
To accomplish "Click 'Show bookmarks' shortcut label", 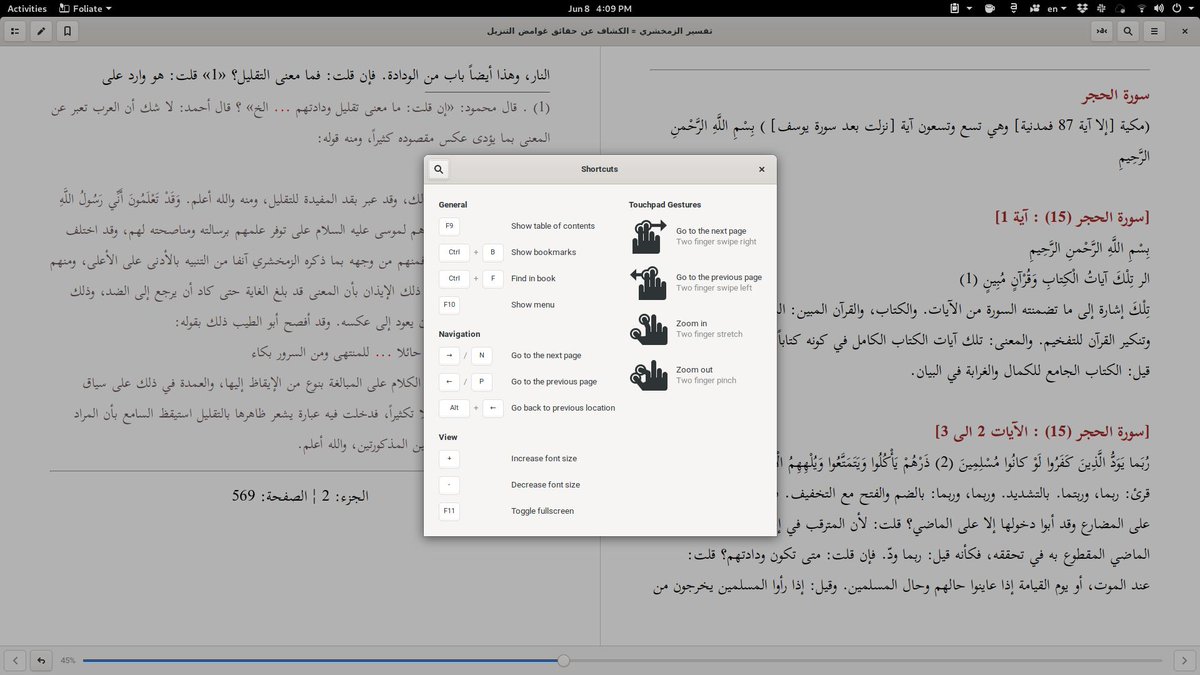I will click(543, 252).
